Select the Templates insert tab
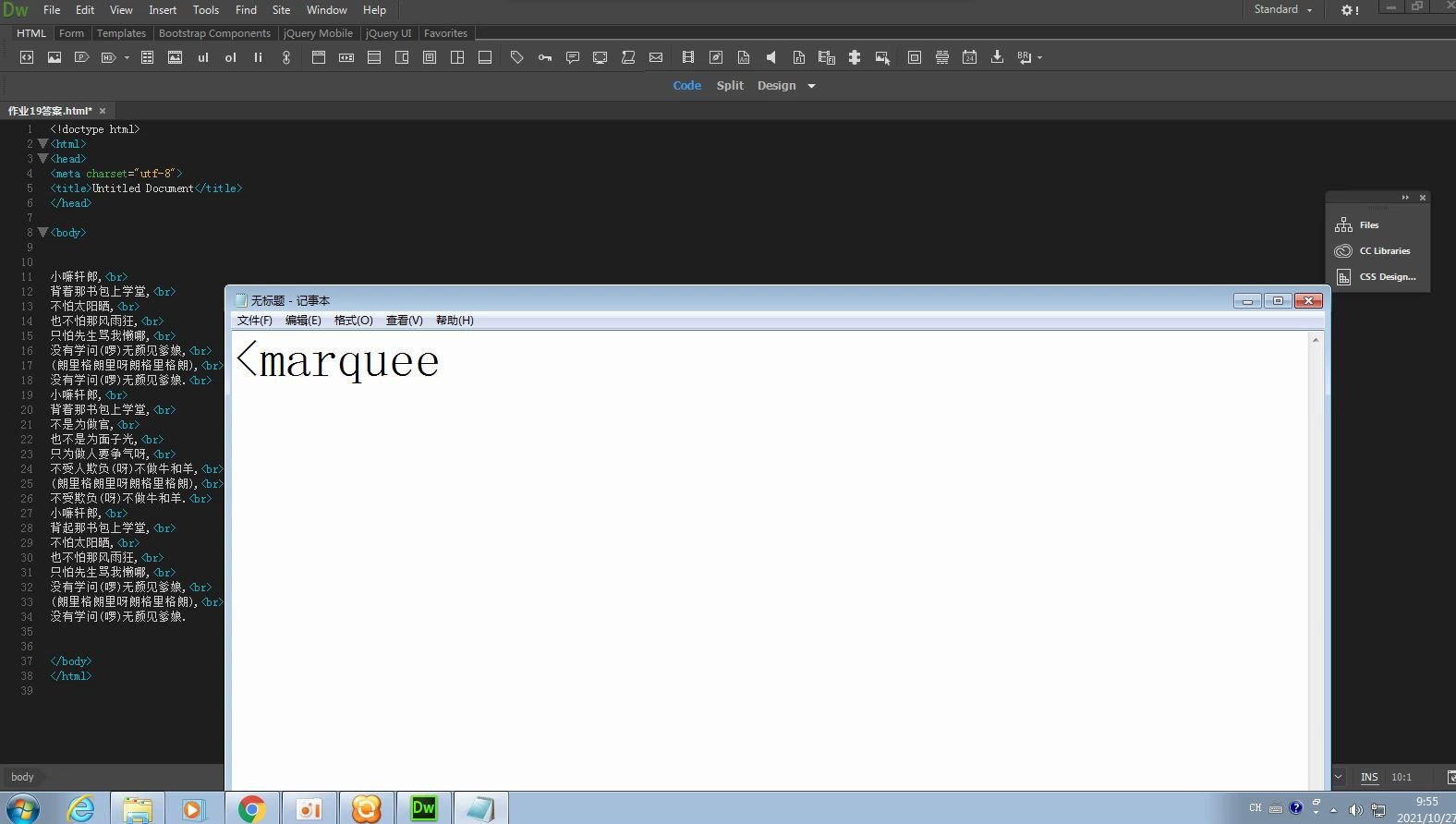Screen dimensions: 1456x824 (x=121, y=33)
